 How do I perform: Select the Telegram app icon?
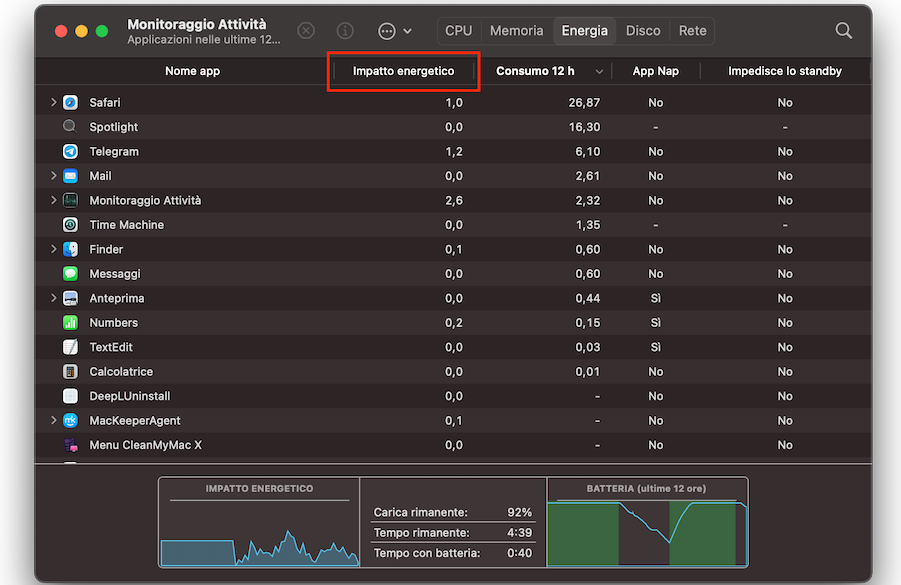(70, 152)
